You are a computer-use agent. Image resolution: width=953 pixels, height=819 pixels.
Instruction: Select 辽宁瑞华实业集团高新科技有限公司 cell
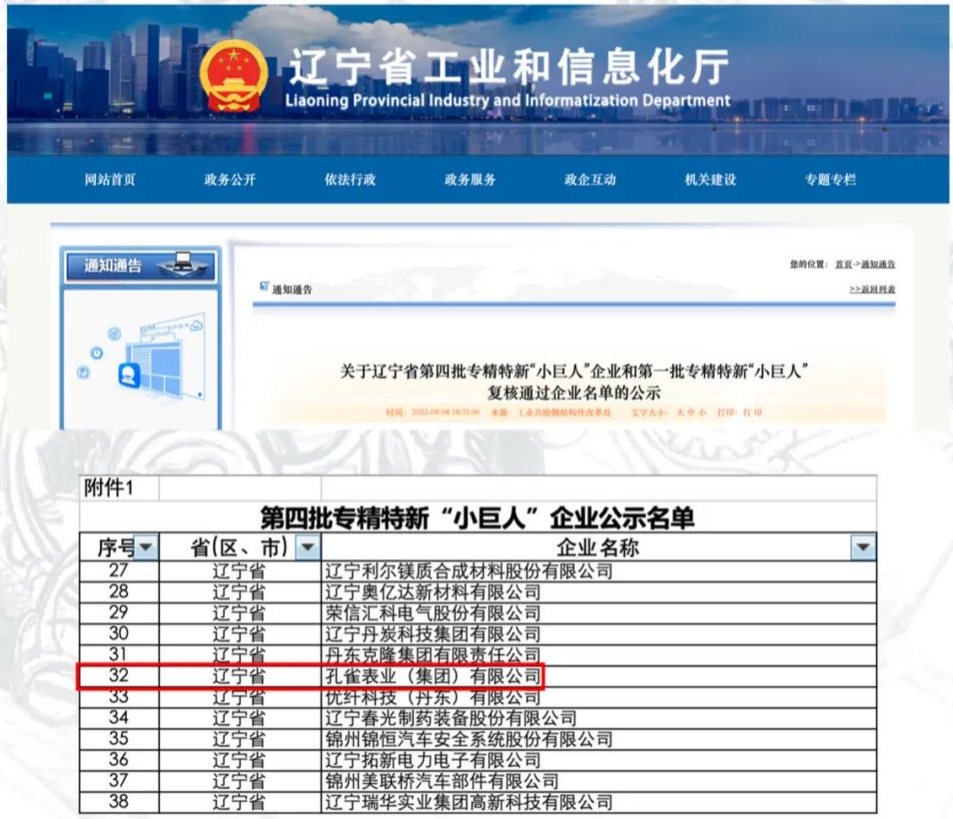[x=599, y=802]
